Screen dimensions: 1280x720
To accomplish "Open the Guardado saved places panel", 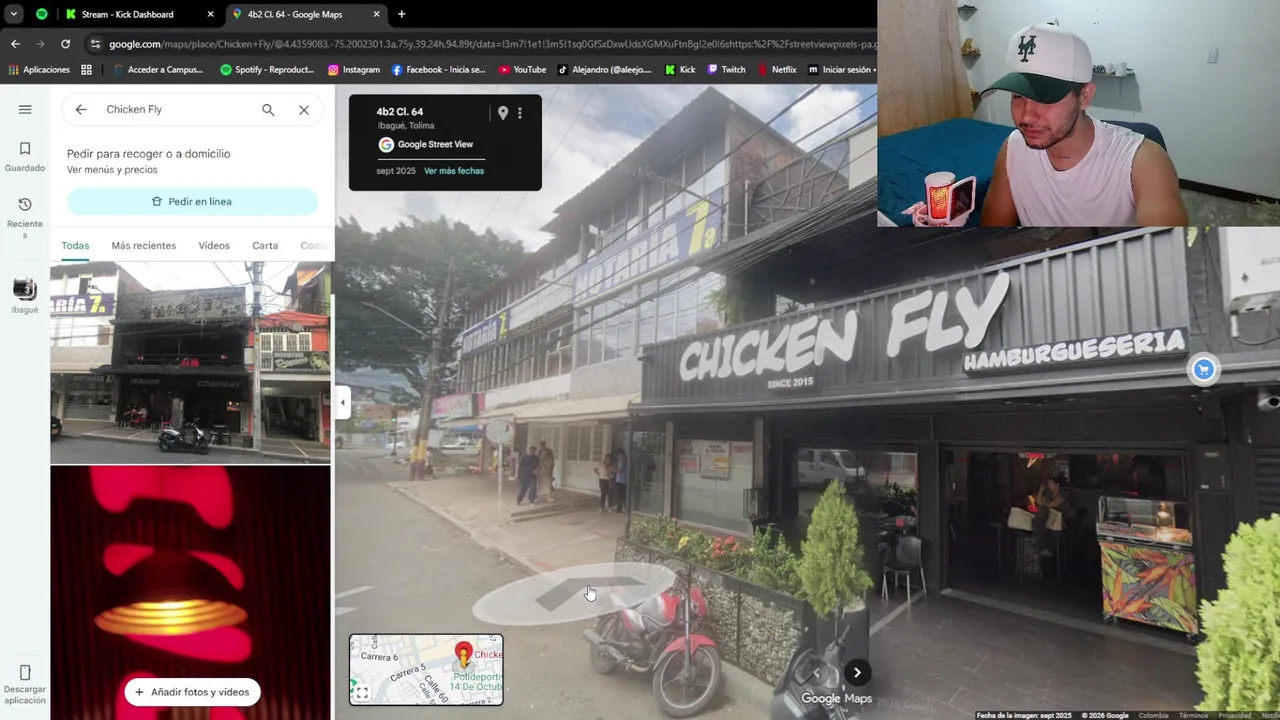I will point(25,156).
